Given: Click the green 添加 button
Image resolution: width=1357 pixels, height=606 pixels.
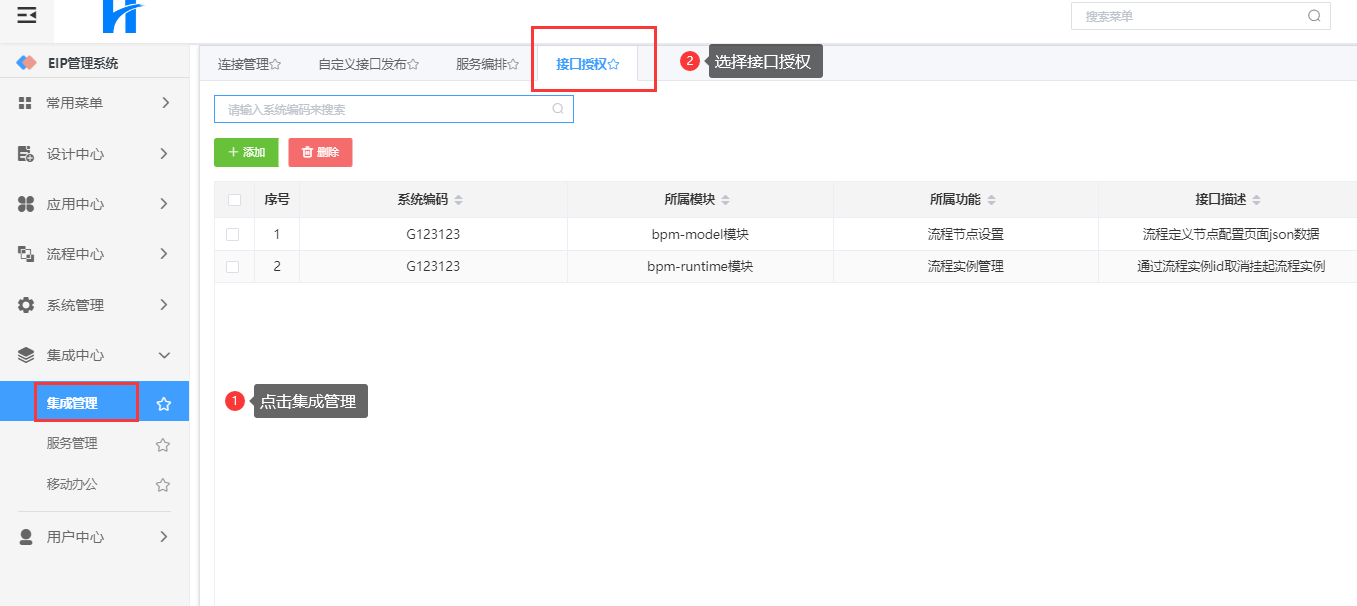Looking at the screenshot, I should [x=246, y=153].
